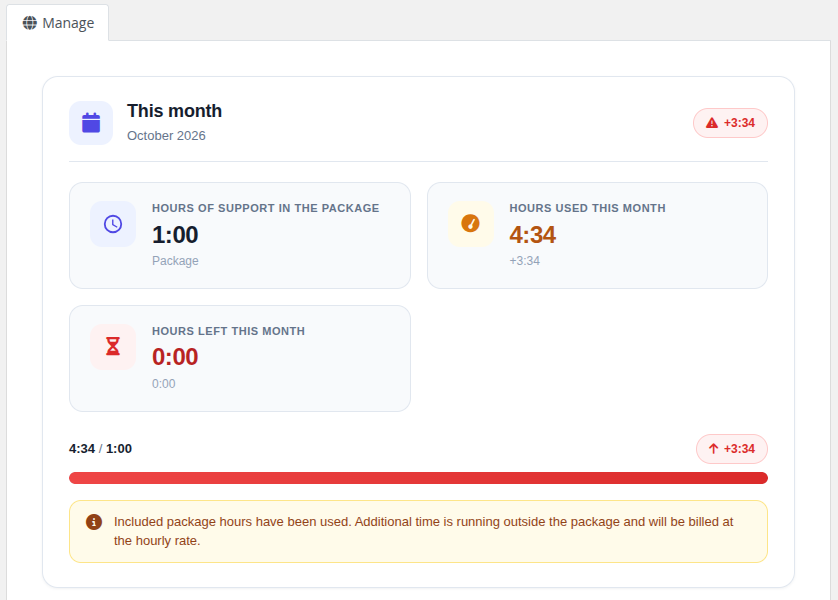Click the 4:34 / 1:00 usage label
Screen dimensions: 838x600
click(100, 449)
